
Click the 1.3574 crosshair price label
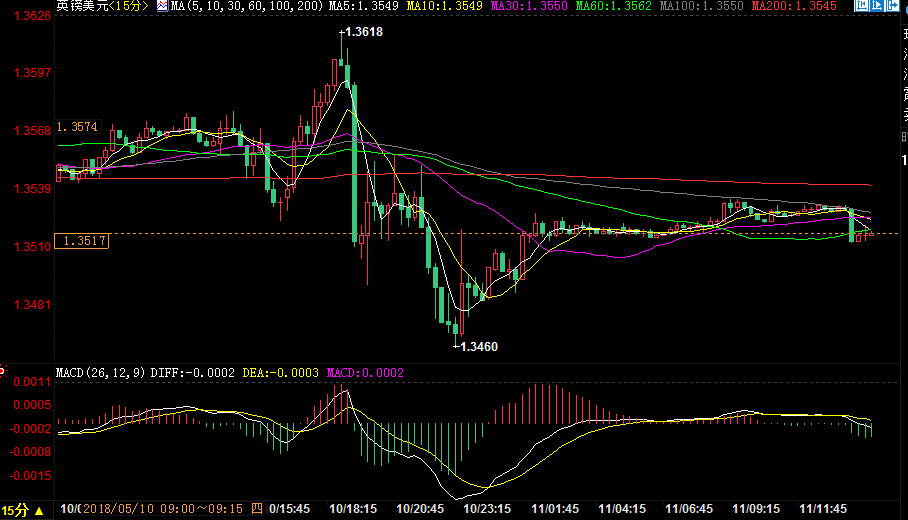78,127
